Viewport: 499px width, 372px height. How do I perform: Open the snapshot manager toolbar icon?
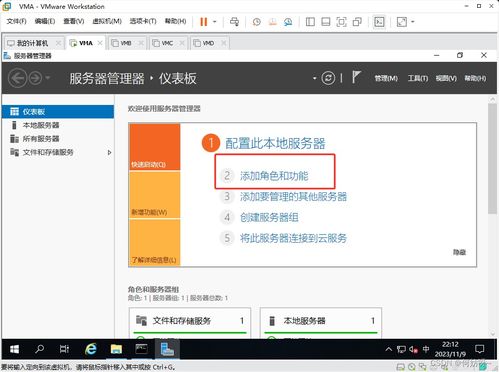[x=288, y=22]
